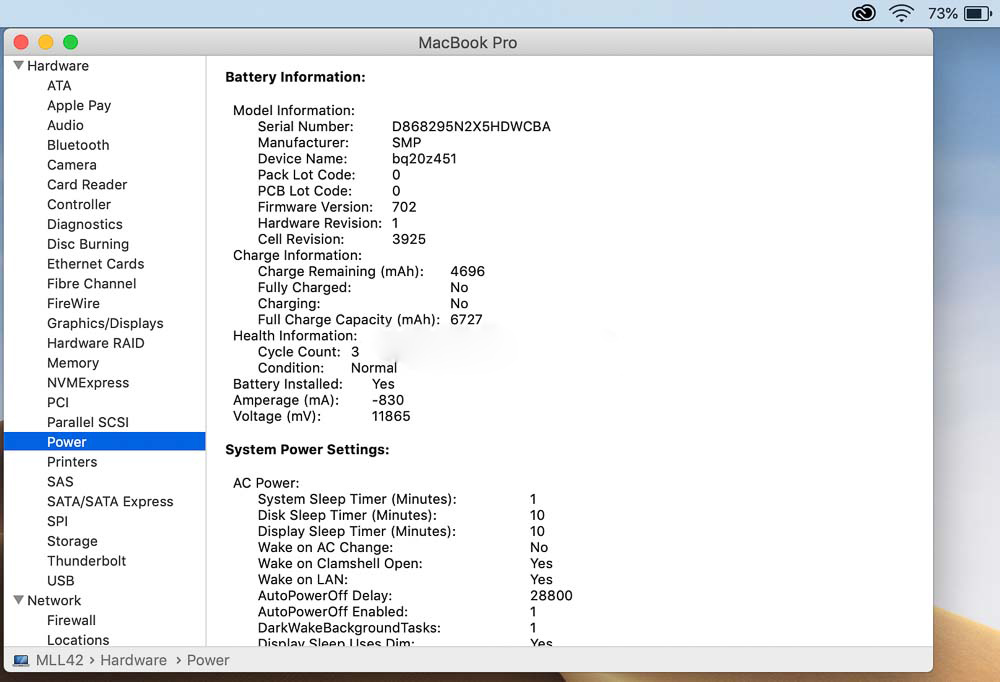Collapse the Network section triangle
The width and height of the screenshot is (1000, 682).
coord(18,600)
